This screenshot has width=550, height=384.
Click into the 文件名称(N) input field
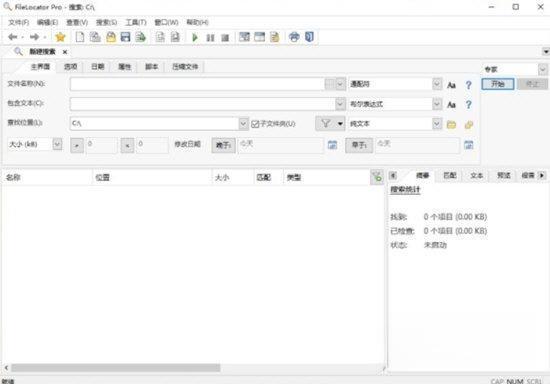(x=197, y=84)
